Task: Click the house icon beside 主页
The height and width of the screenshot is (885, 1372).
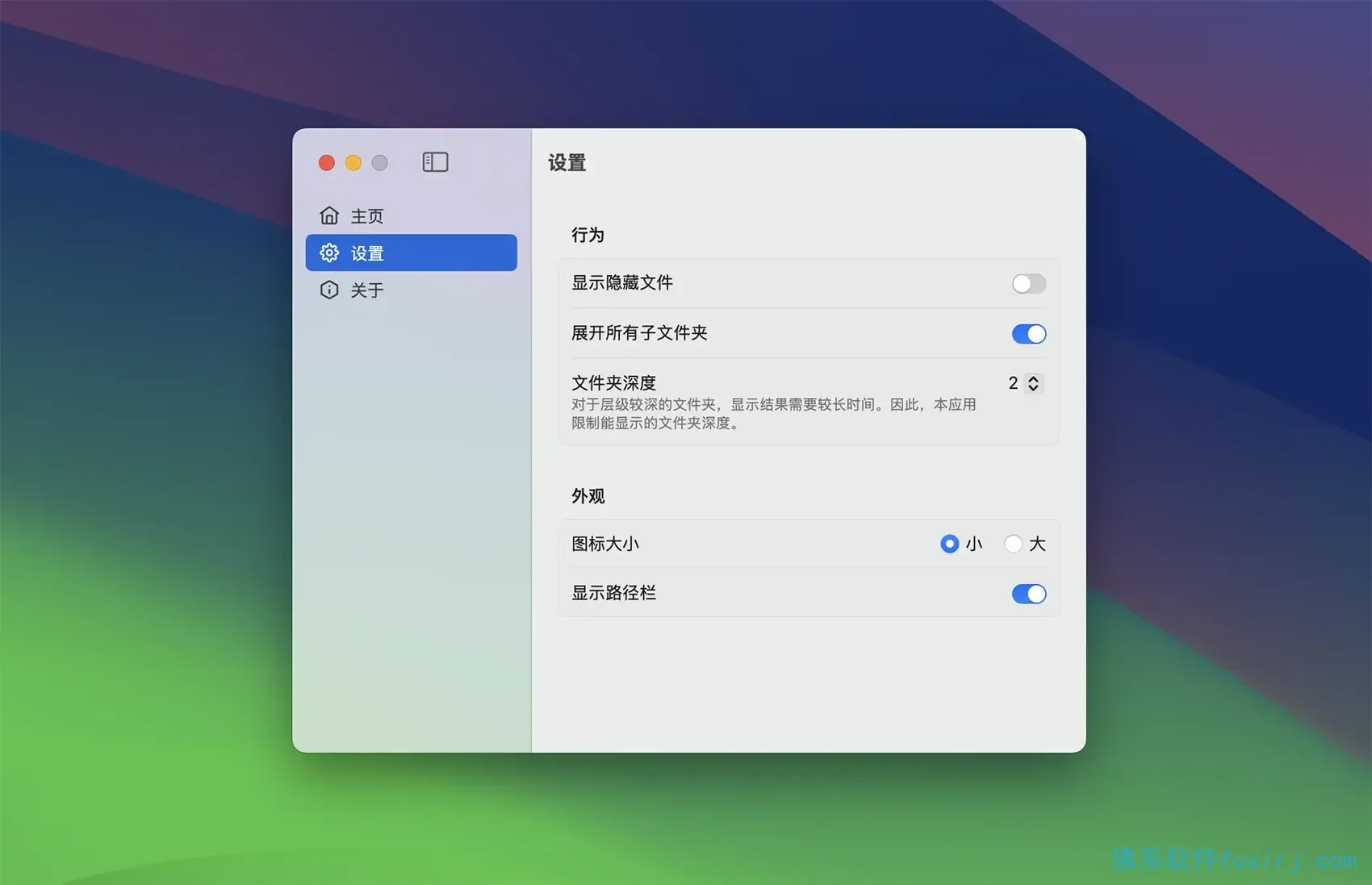Action: (x=329, y=215)
